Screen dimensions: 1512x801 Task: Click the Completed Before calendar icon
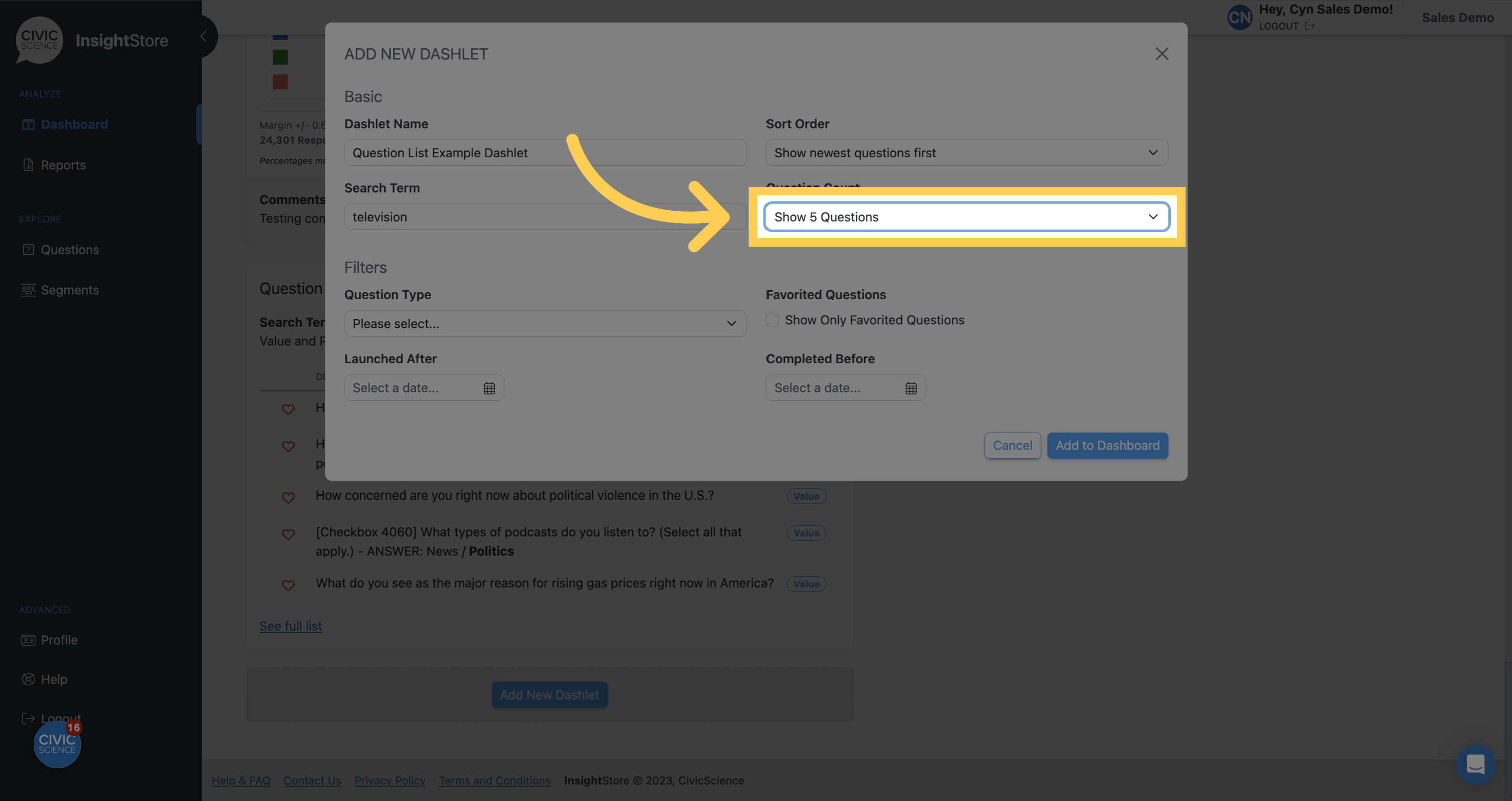pos(910,387)
